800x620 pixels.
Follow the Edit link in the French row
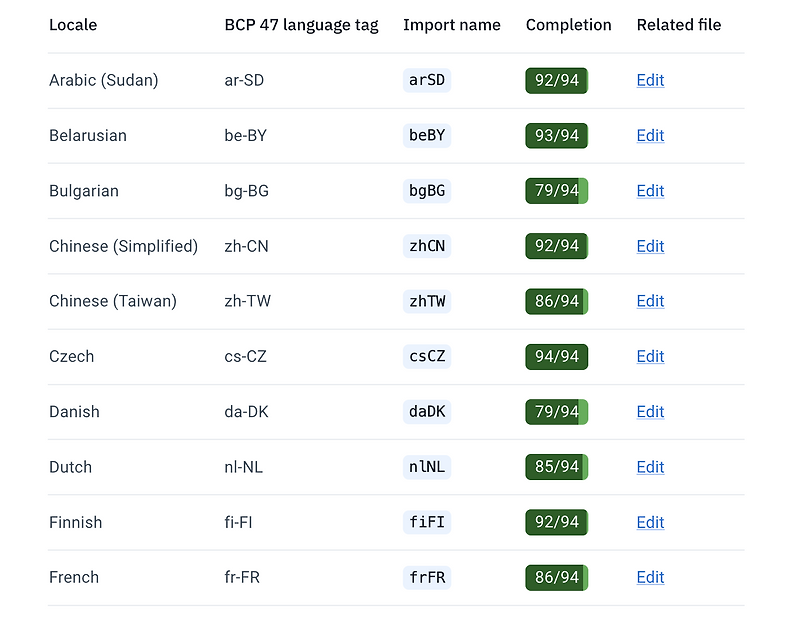point(650,577)
